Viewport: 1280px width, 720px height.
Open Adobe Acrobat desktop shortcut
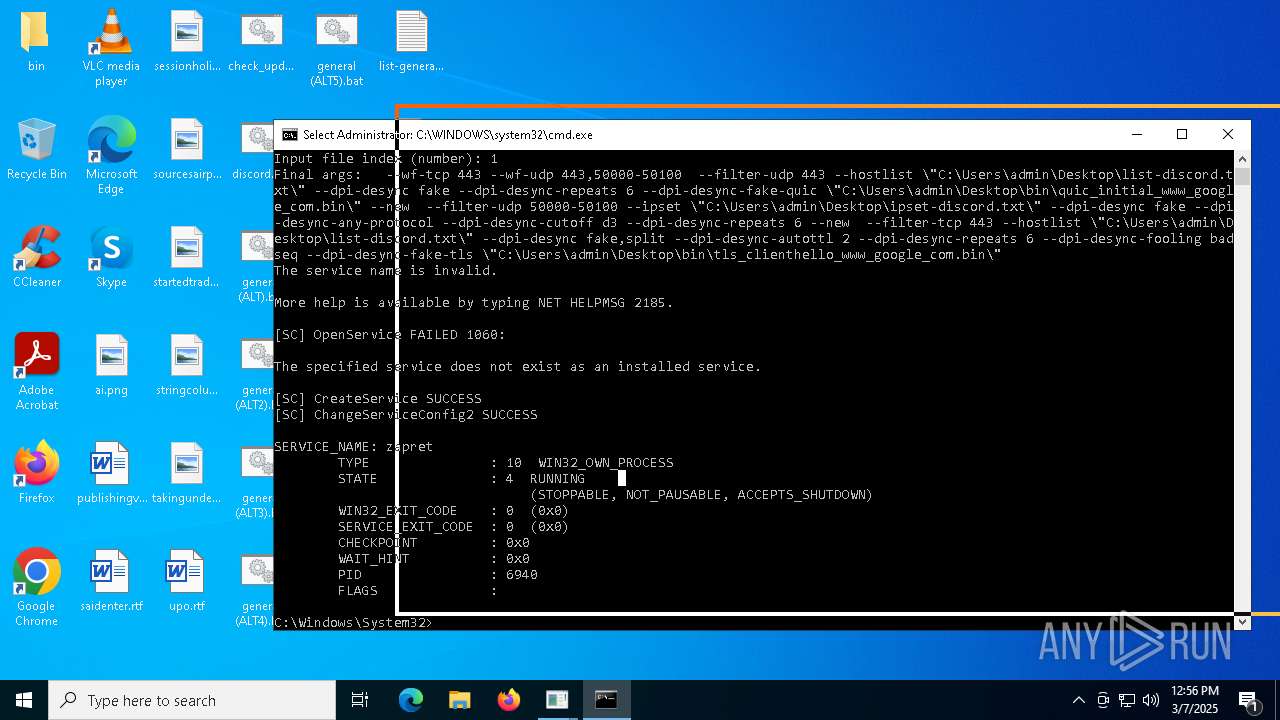tap(36, 371)
